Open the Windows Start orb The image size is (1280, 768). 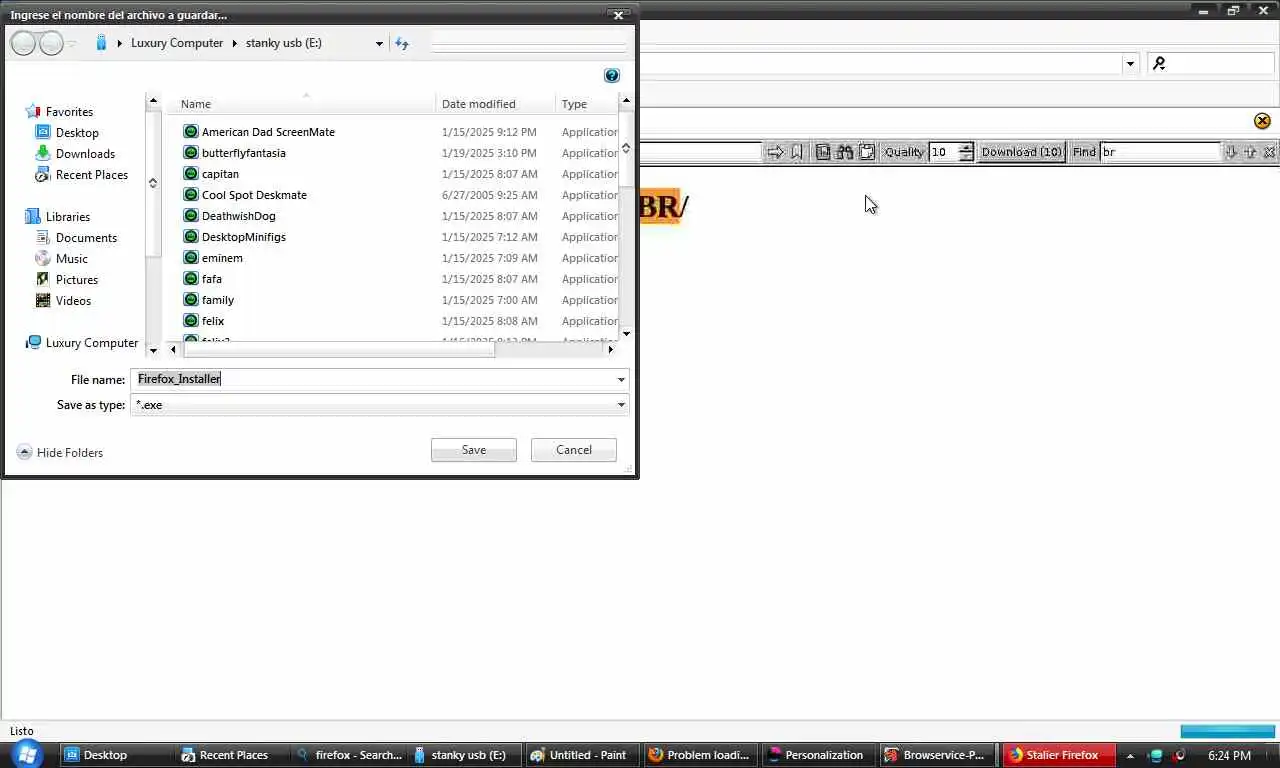28,754
